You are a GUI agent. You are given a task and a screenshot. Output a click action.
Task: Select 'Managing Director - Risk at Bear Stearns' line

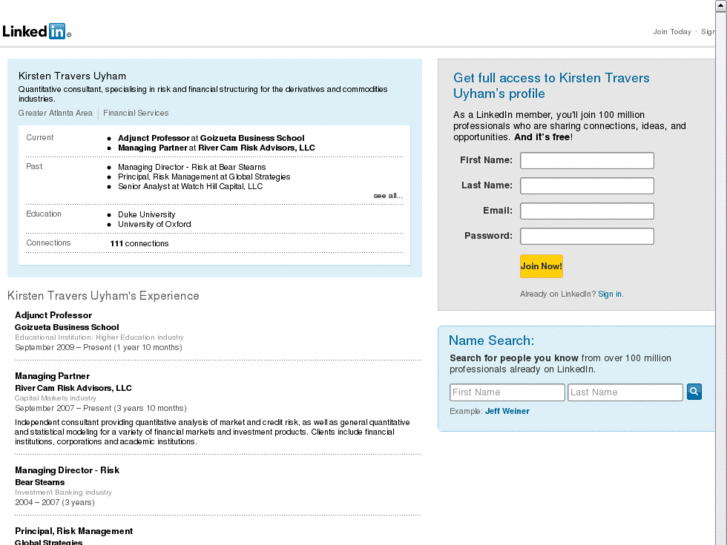[x=192, y=167]
